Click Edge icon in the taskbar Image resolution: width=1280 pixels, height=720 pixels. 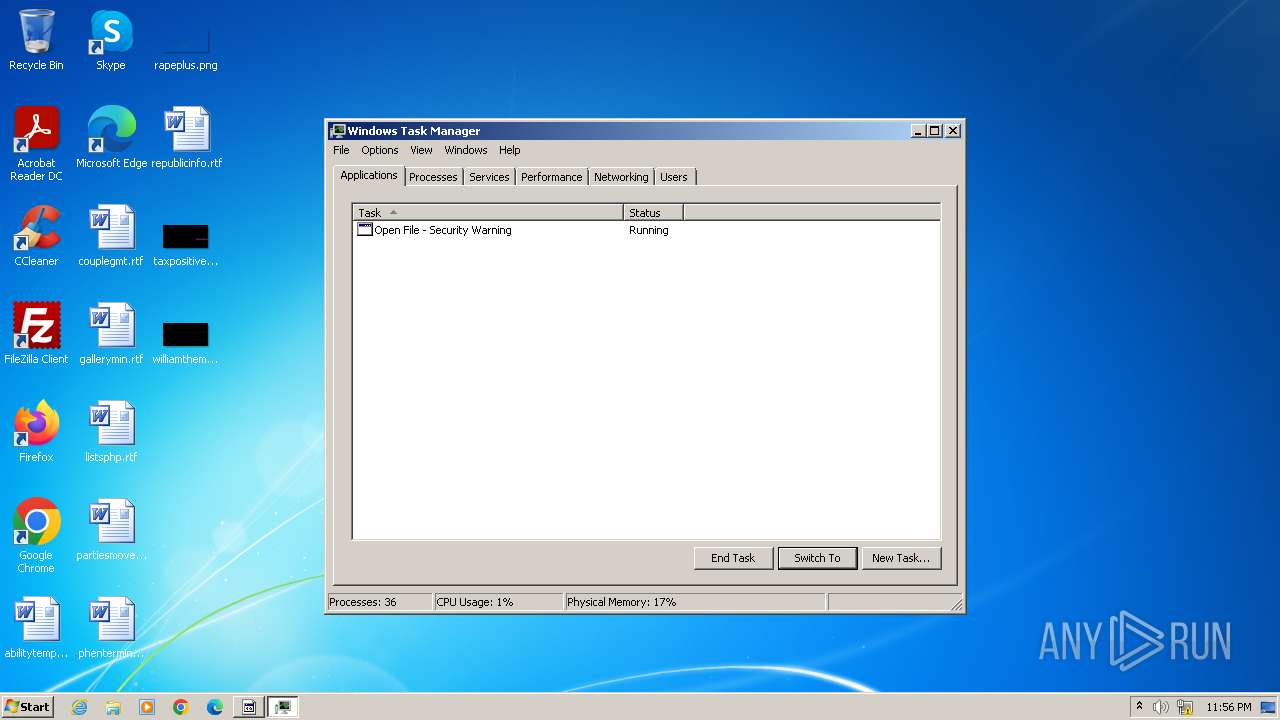point(215,707)
